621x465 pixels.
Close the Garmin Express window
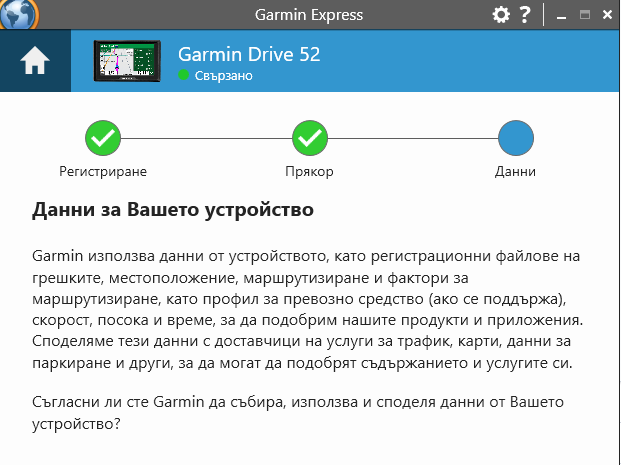click(607, 15)
